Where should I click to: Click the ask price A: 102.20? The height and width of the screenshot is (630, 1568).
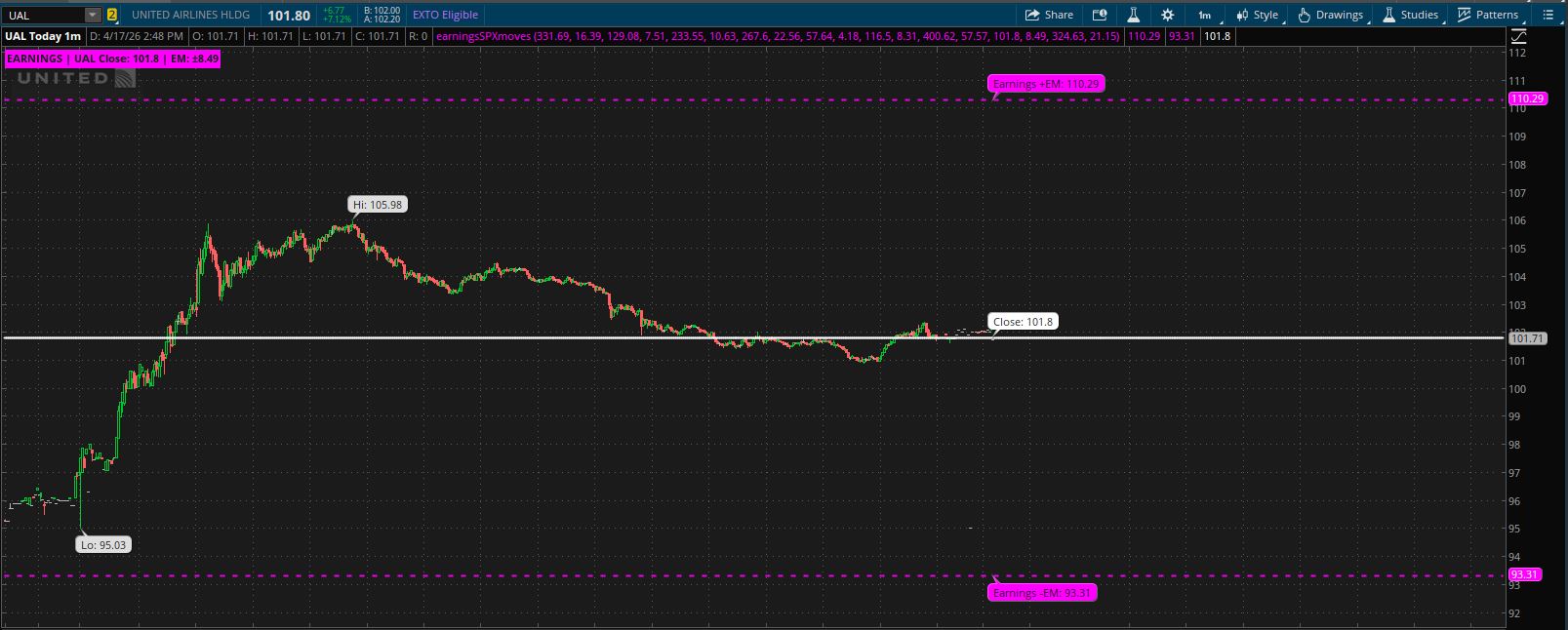(382, 20)
